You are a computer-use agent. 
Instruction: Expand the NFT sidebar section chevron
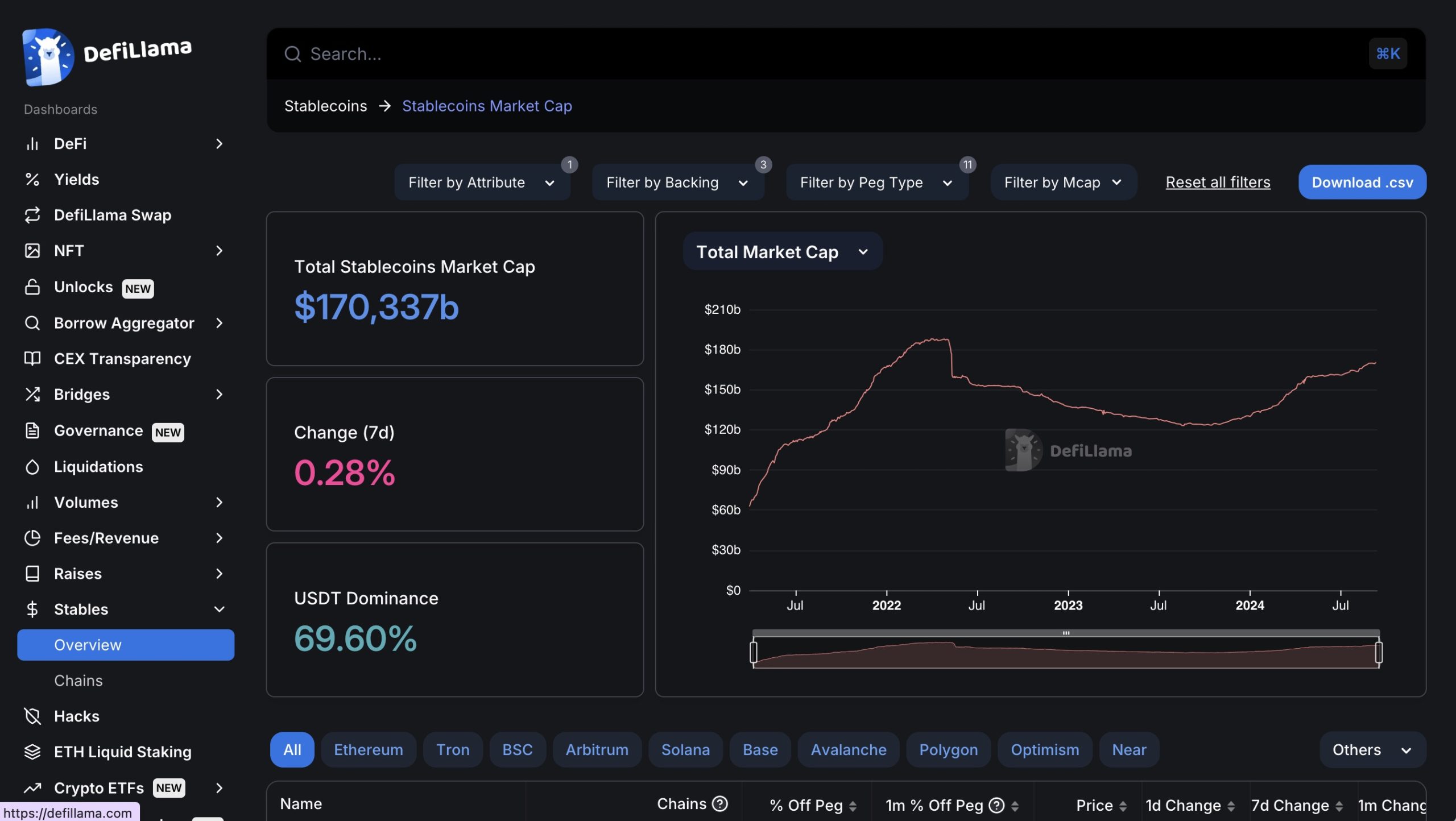click(x=220, y=251)
